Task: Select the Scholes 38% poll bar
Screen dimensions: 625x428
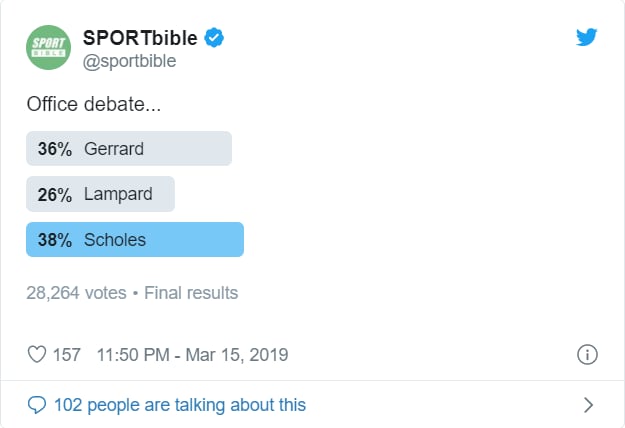Action: [x=135, y=240]
